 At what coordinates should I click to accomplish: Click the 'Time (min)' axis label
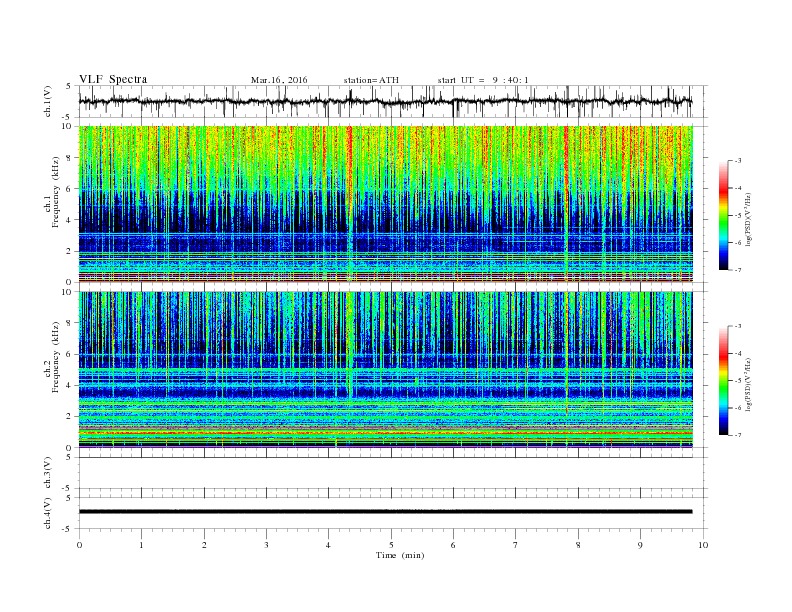click(x=400, y=555)
